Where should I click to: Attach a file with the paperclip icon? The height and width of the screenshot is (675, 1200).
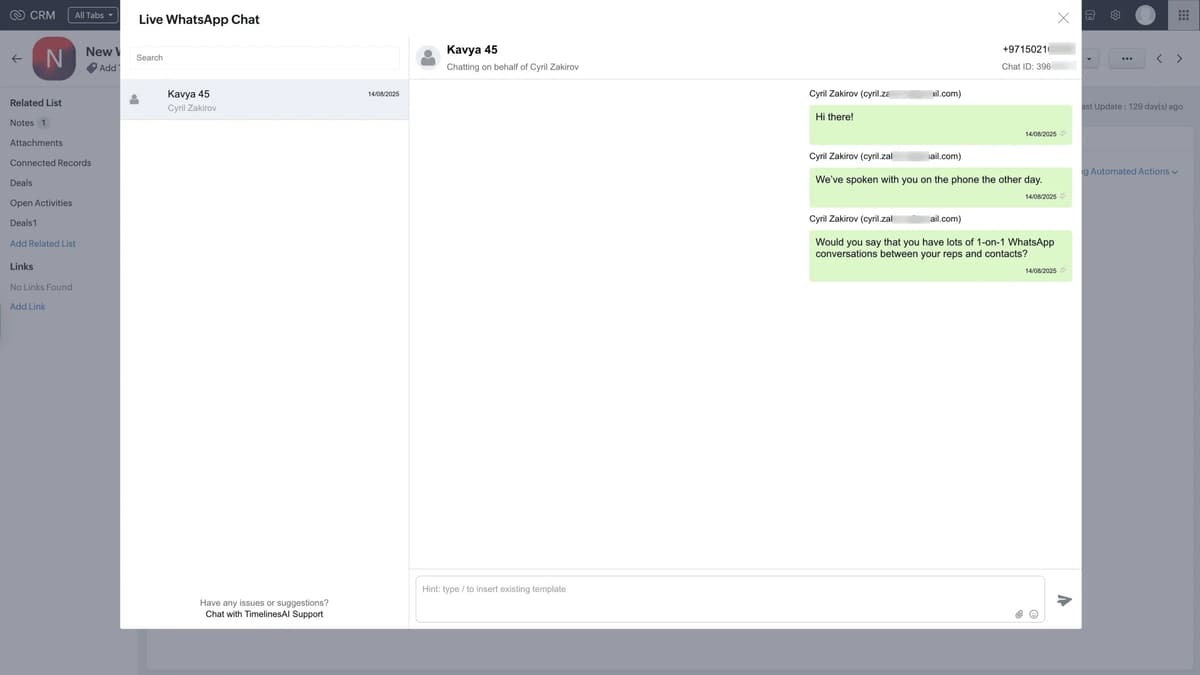(1019, 613)
